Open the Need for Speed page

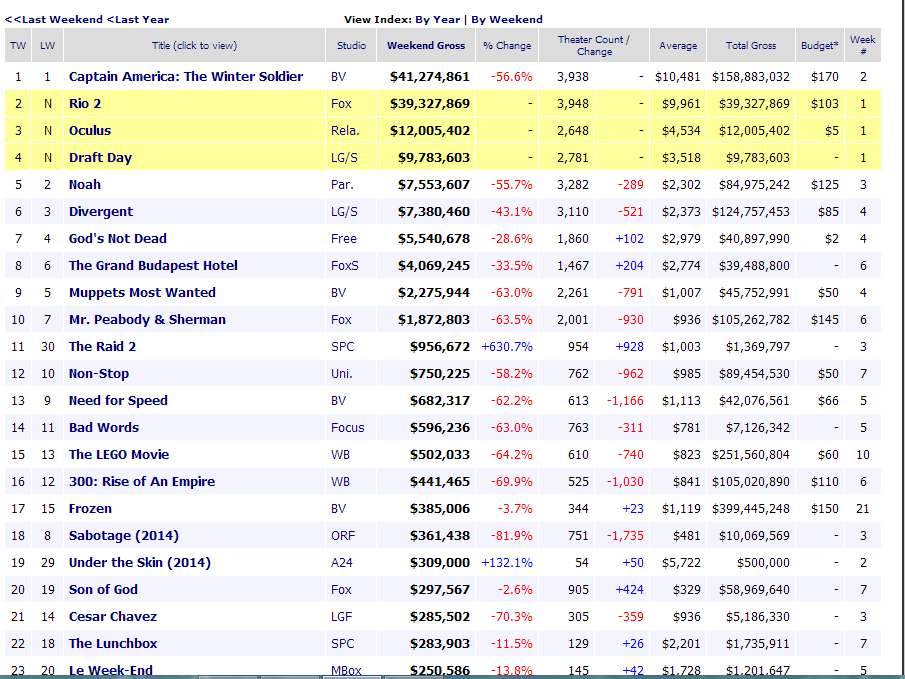(x=118, y=401)
